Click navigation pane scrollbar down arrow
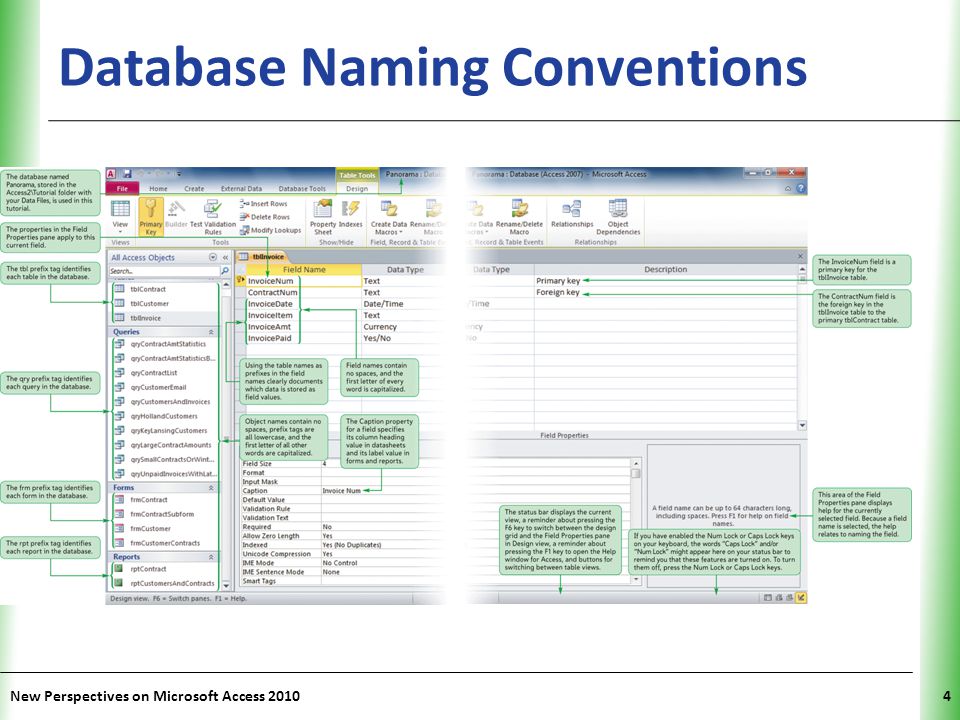The image size is (960, 720). pyautogui.click(x=226, y=585)
